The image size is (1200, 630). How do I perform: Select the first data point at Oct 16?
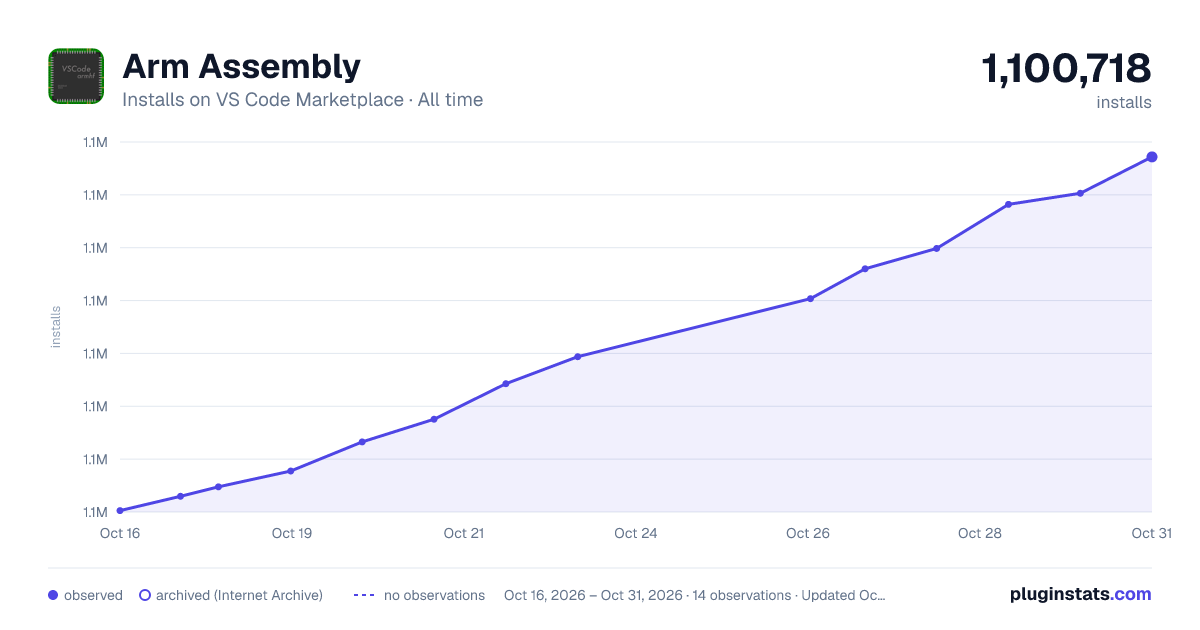(x=120, y=511)
